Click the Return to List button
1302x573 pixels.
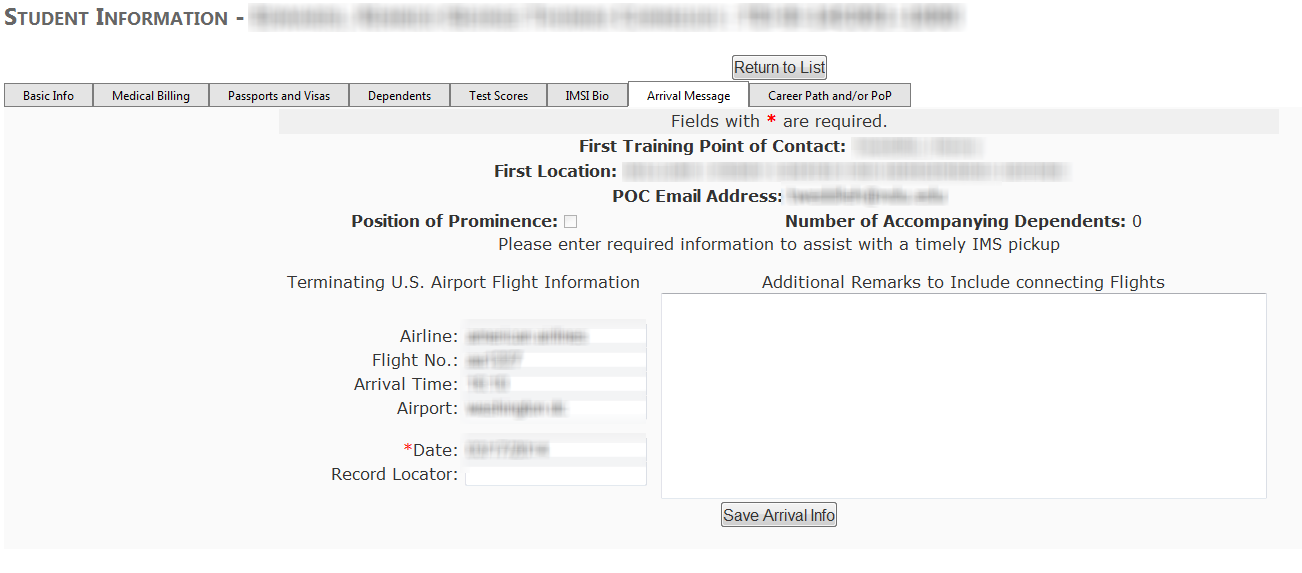pos(780,67)
